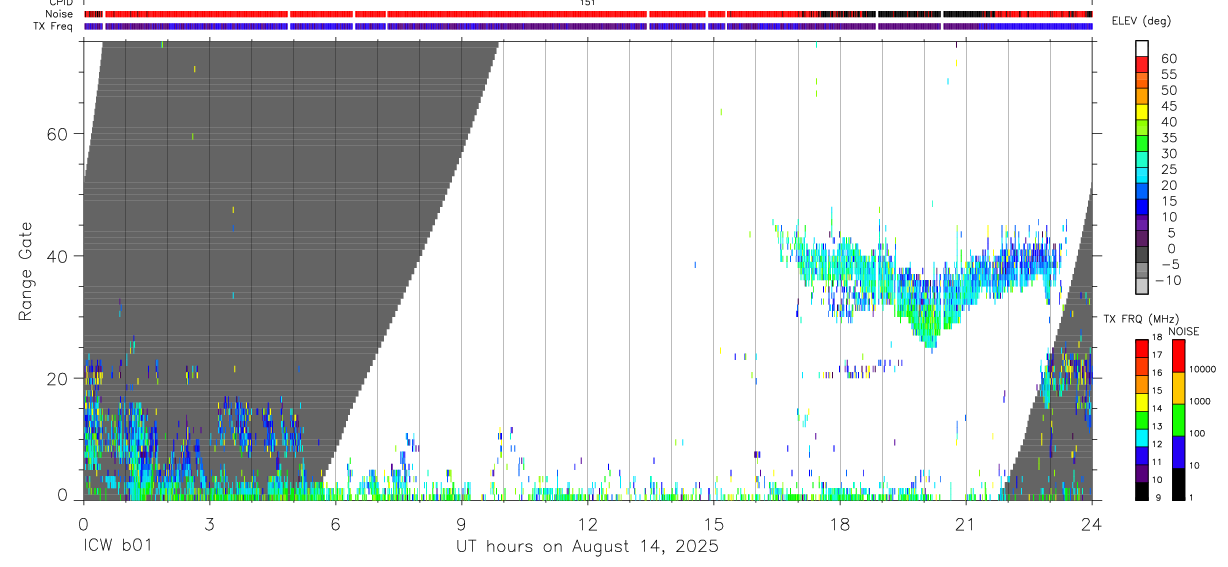Click the orange segment of TX FRQ color bar
The height and width of the screenshot is (567, 1228).
click(1142, 384)
